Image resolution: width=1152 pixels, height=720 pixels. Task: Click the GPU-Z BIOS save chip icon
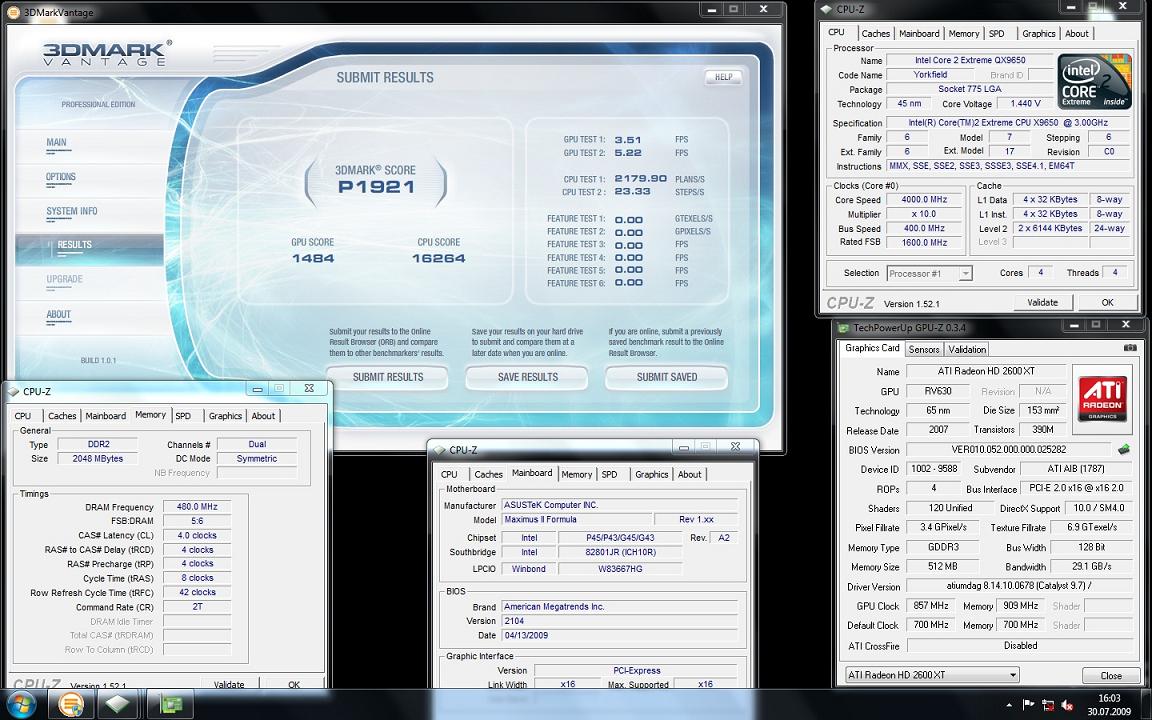[1124, 449]
